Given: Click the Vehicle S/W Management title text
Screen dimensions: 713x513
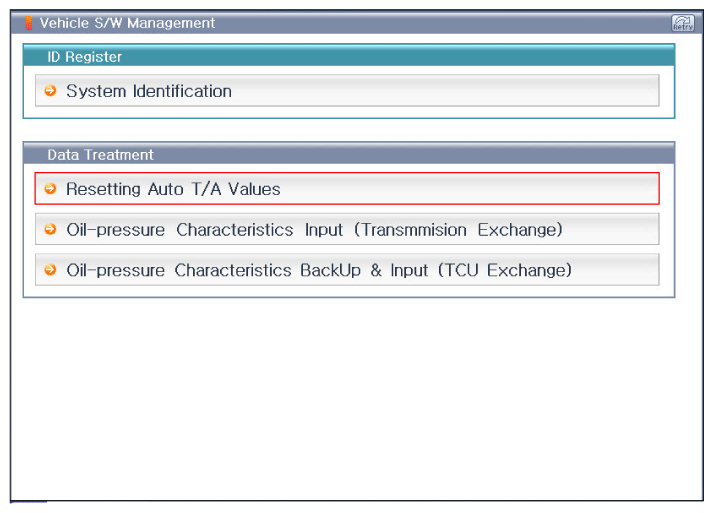Looking at the screenshot, I should [x=127, y=23].
